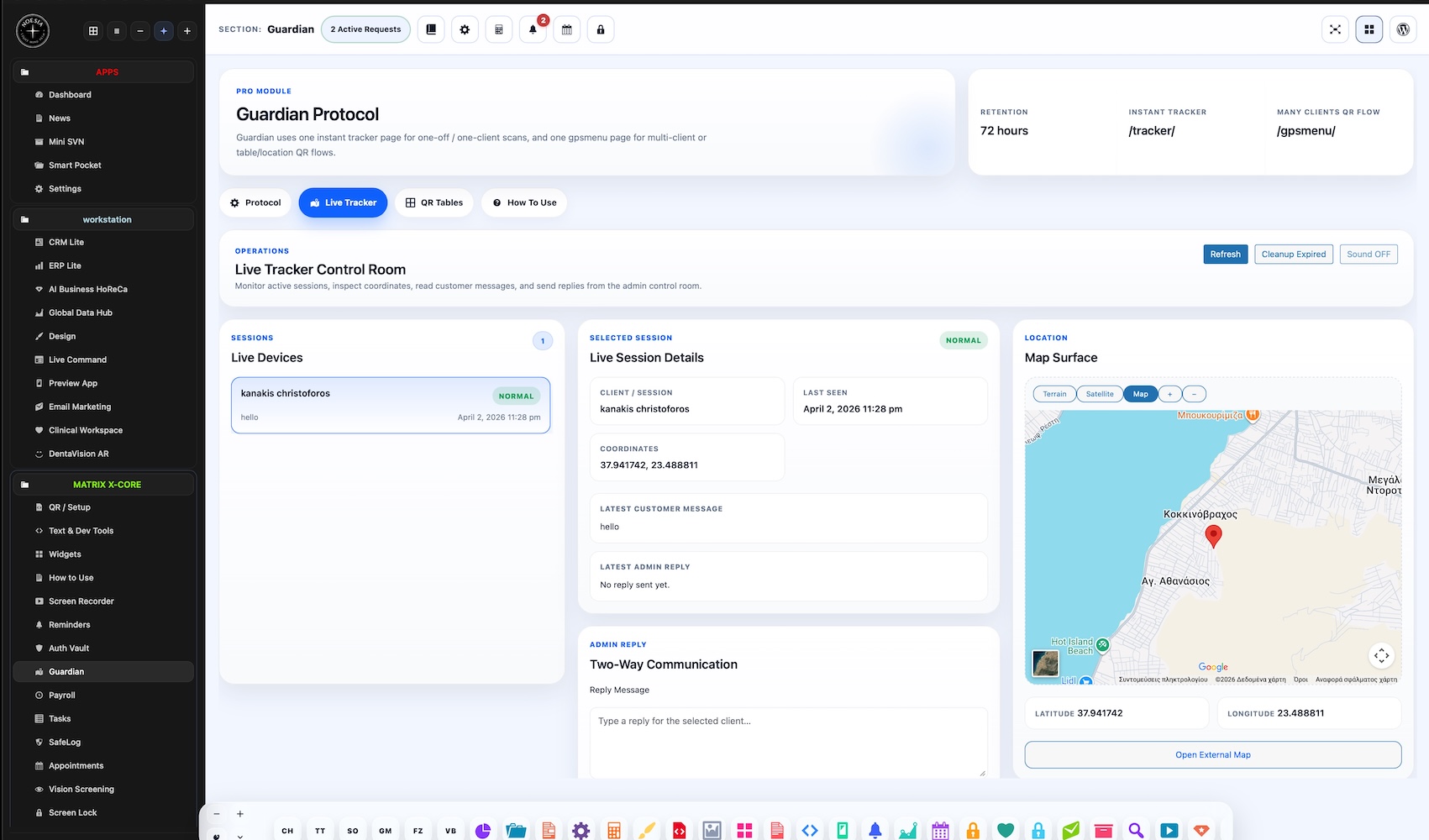1429x840 pixels.
Task: Click the Refresh button
Action: coord(1226,255)
